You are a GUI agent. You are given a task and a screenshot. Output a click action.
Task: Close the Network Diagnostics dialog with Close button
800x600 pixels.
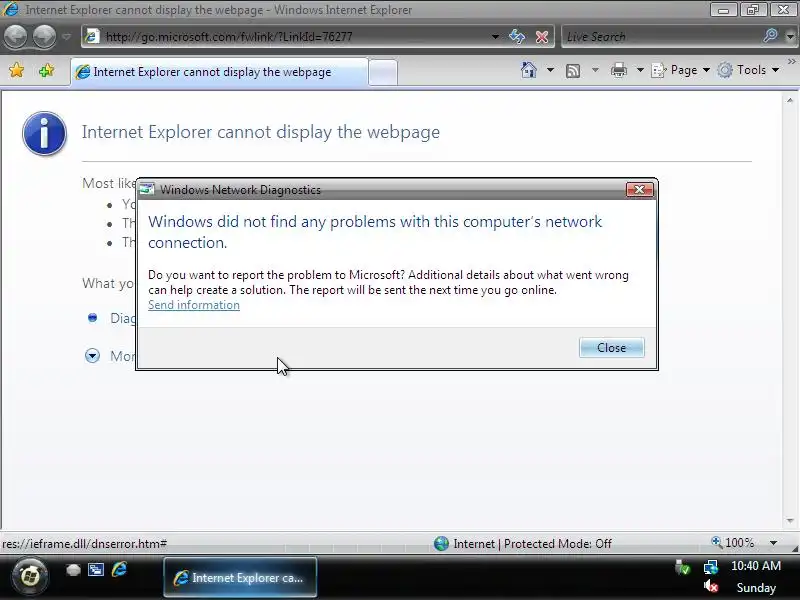click(611, 347)
